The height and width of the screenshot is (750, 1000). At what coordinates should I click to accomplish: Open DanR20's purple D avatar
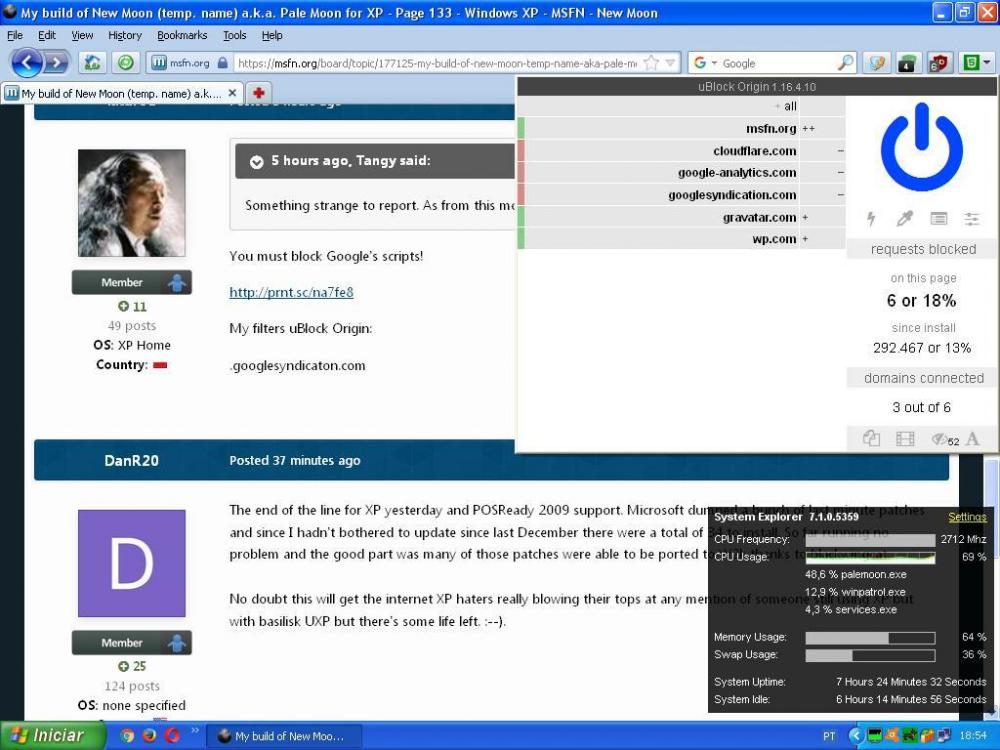pyautogui.click(x=131, y=563)
